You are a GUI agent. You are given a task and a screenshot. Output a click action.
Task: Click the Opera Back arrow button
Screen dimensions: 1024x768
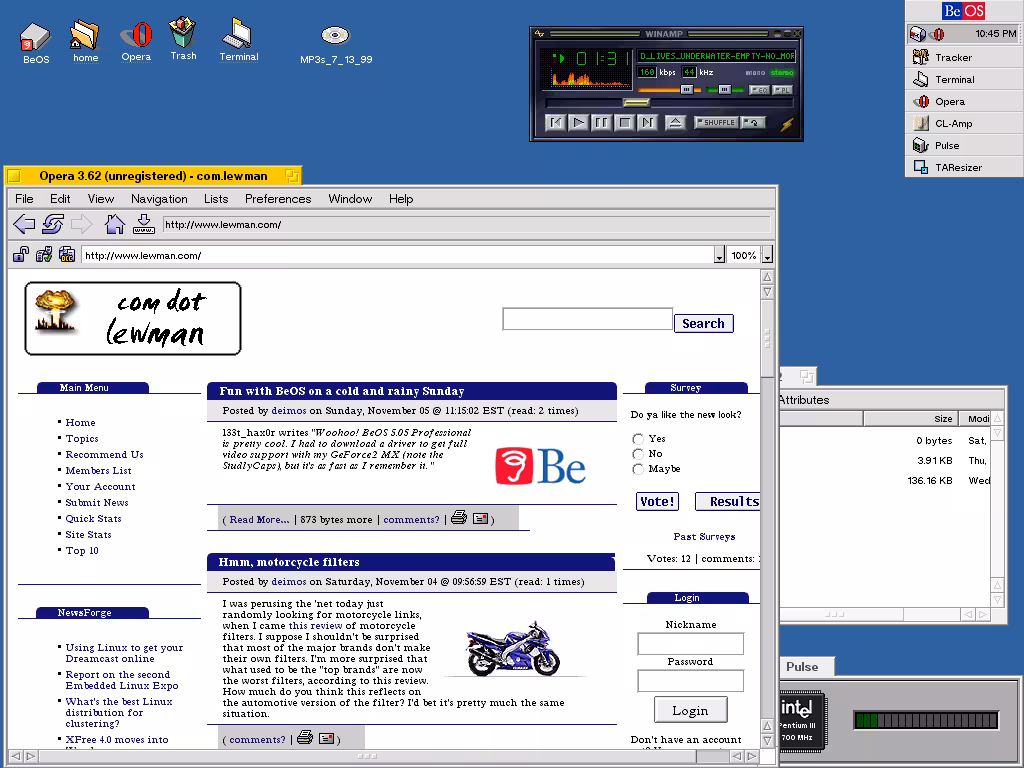tap(24, 224)
